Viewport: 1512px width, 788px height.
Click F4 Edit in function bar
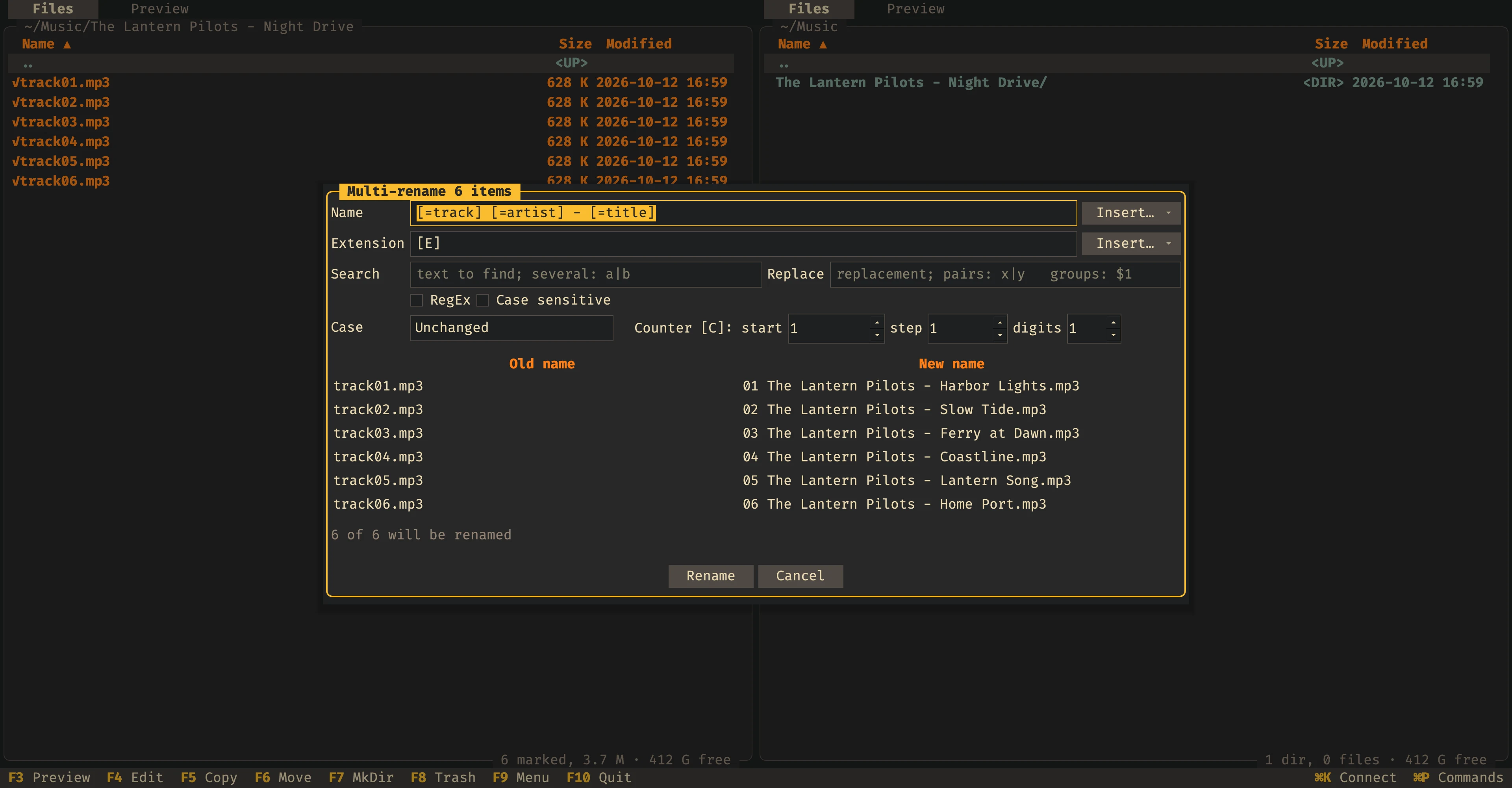(x=135, y=777)
